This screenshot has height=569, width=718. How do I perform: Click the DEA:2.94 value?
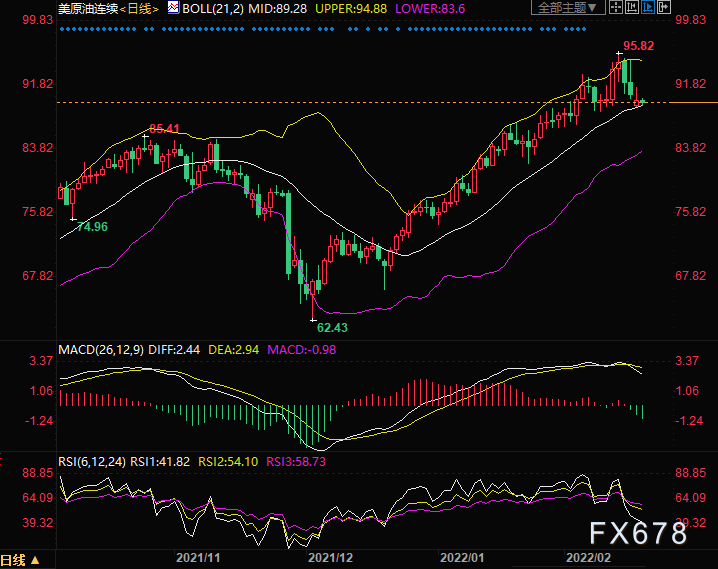tap(234, 350)
